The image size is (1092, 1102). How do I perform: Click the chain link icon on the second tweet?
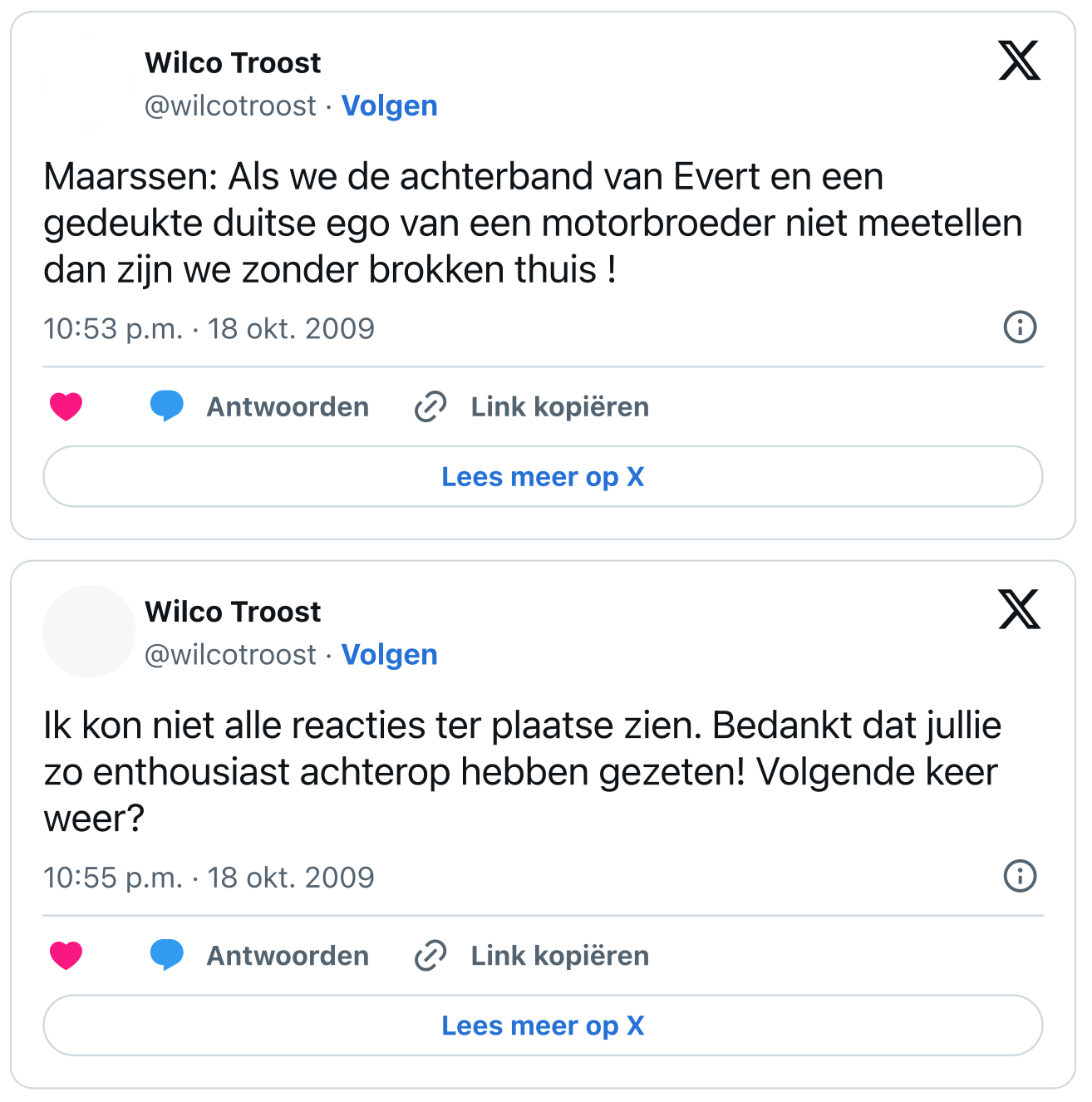(x=430, y=955)
